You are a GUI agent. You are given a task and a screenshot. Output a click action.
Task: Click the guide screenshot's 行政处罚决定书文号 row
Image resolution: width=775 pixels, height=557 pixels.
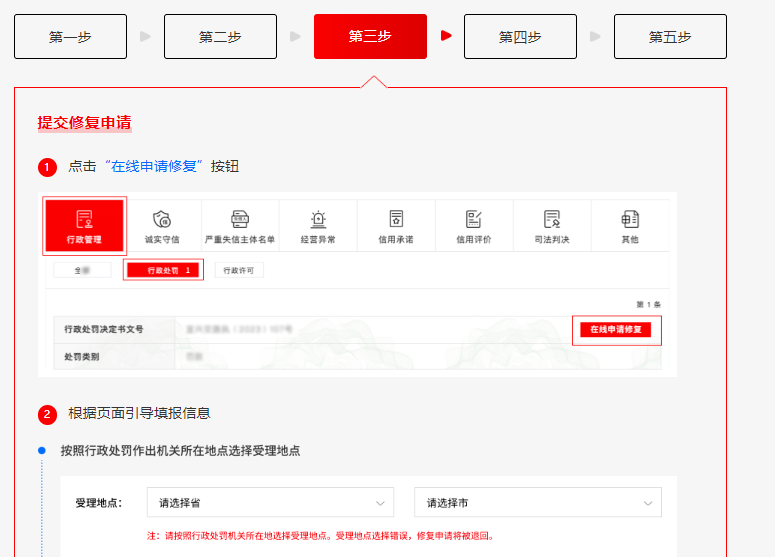300,329
